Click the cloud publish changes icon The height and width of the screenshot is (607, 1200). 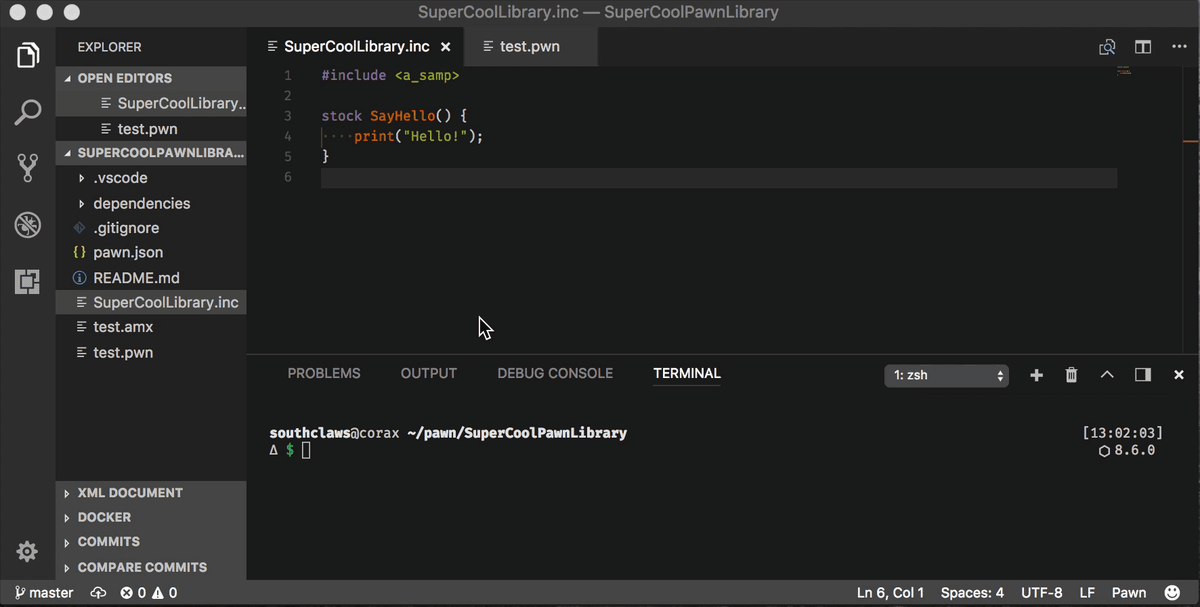pos(98,593)
